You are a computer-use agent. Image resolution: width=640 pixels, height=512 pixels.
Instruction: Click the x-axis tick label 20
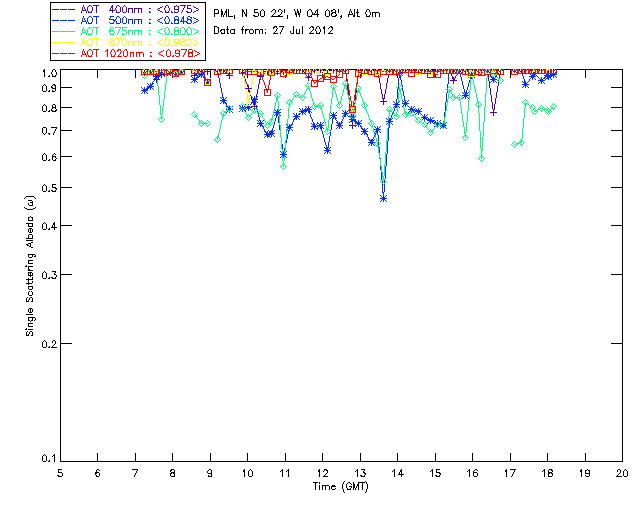622,473
